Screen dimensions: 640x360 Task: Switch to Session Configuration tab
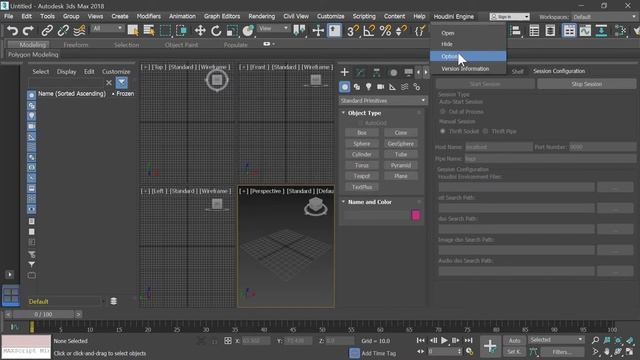click(559, 71)
